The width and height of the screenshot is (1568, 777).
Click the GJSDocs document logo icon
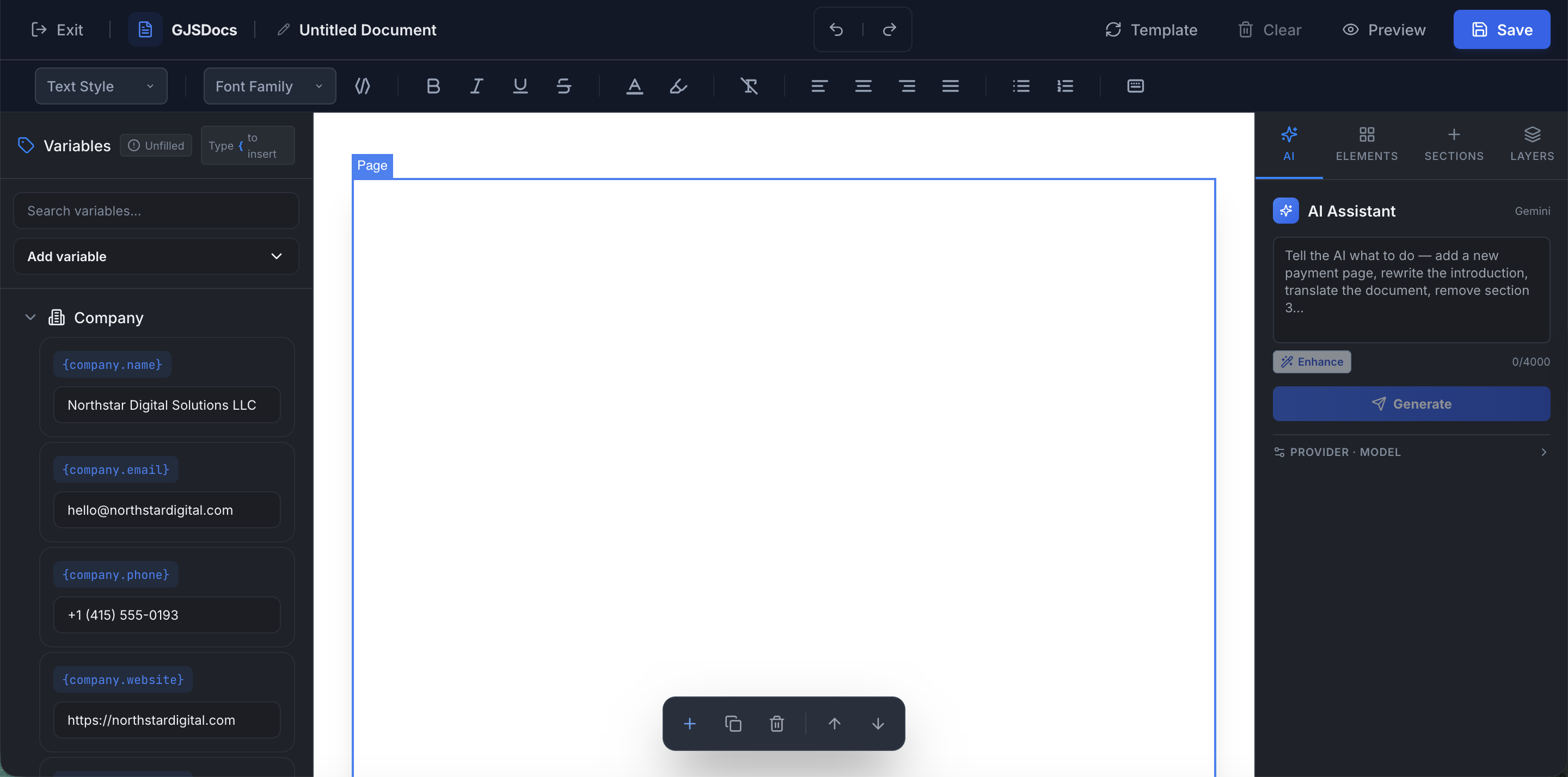(x=145, y=30)
